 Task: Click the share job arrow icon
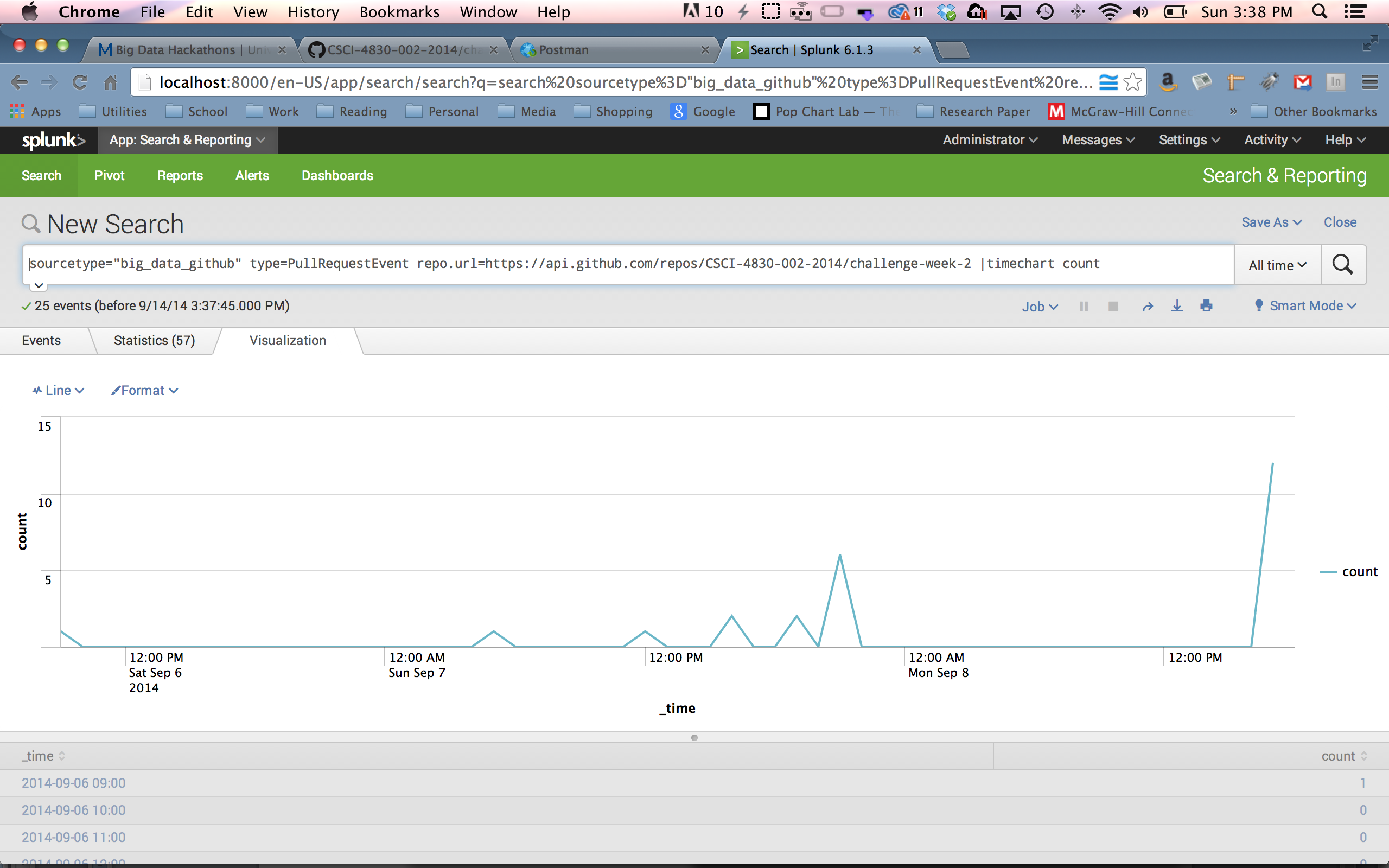(x=1148, y=306)
